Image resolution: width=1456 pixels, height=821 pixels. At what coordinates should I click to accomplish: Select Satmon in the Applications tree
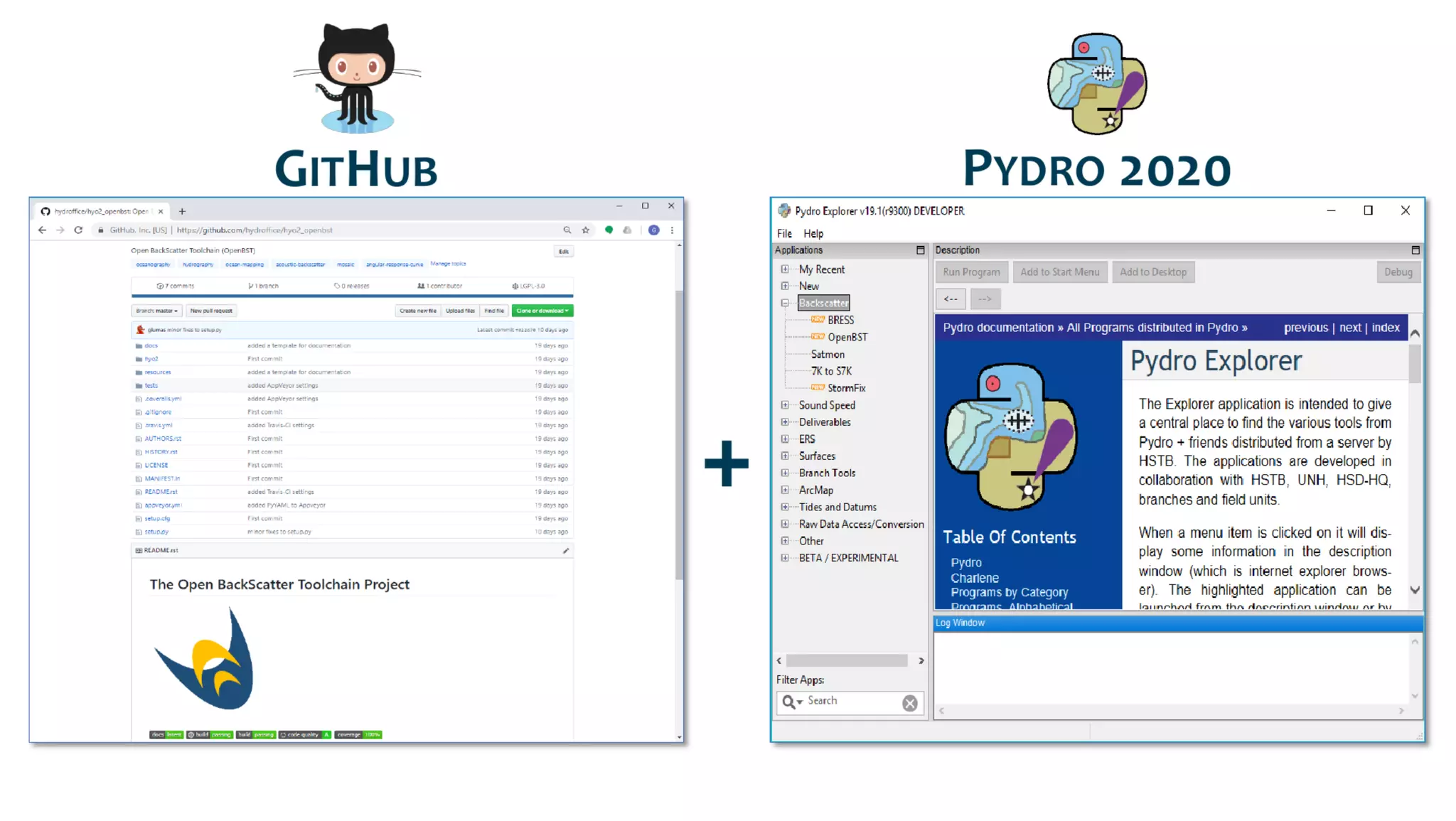pos(828,354)
